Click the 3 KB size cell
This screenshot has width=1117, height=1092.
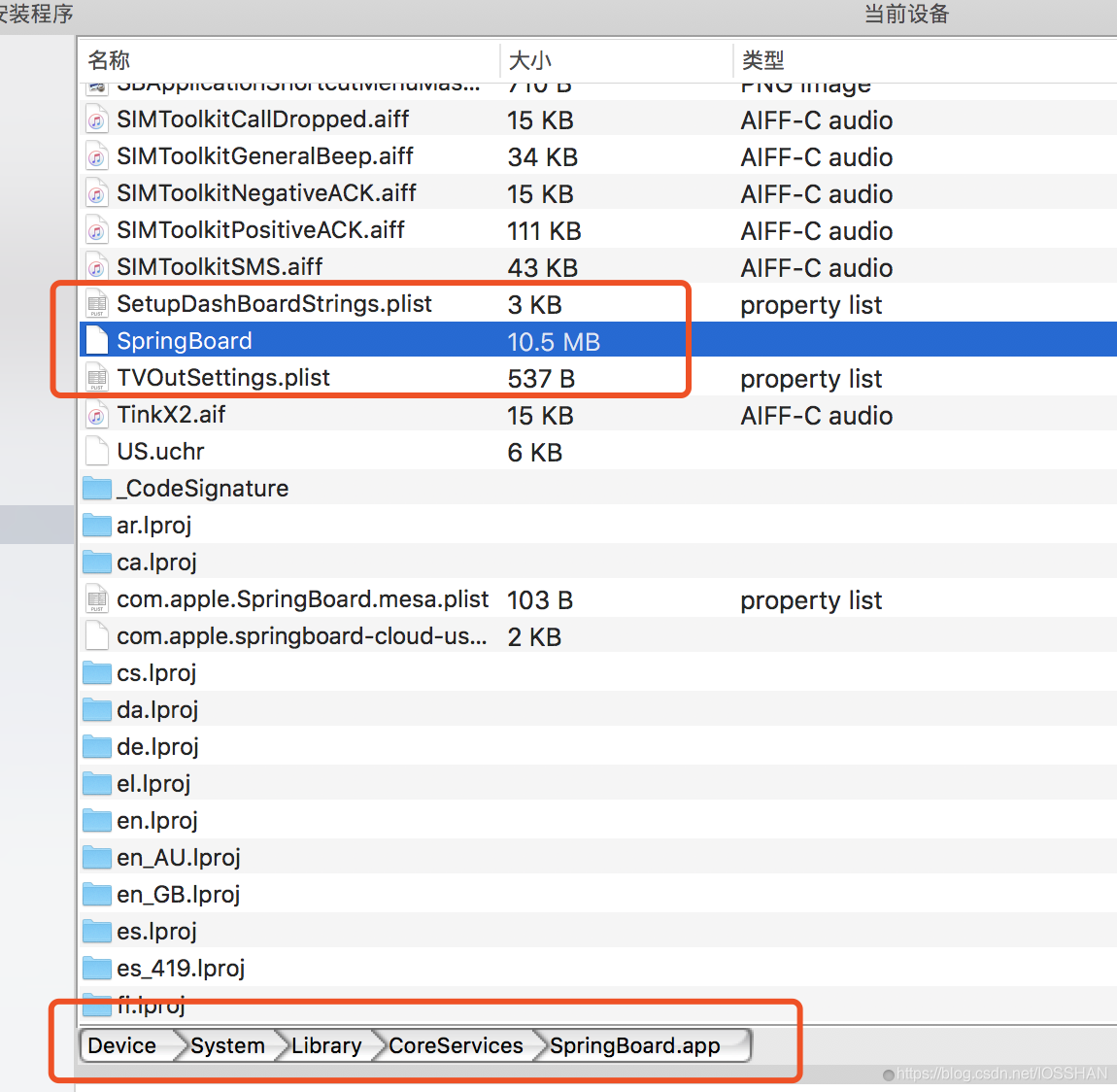[x=535, y=305]
